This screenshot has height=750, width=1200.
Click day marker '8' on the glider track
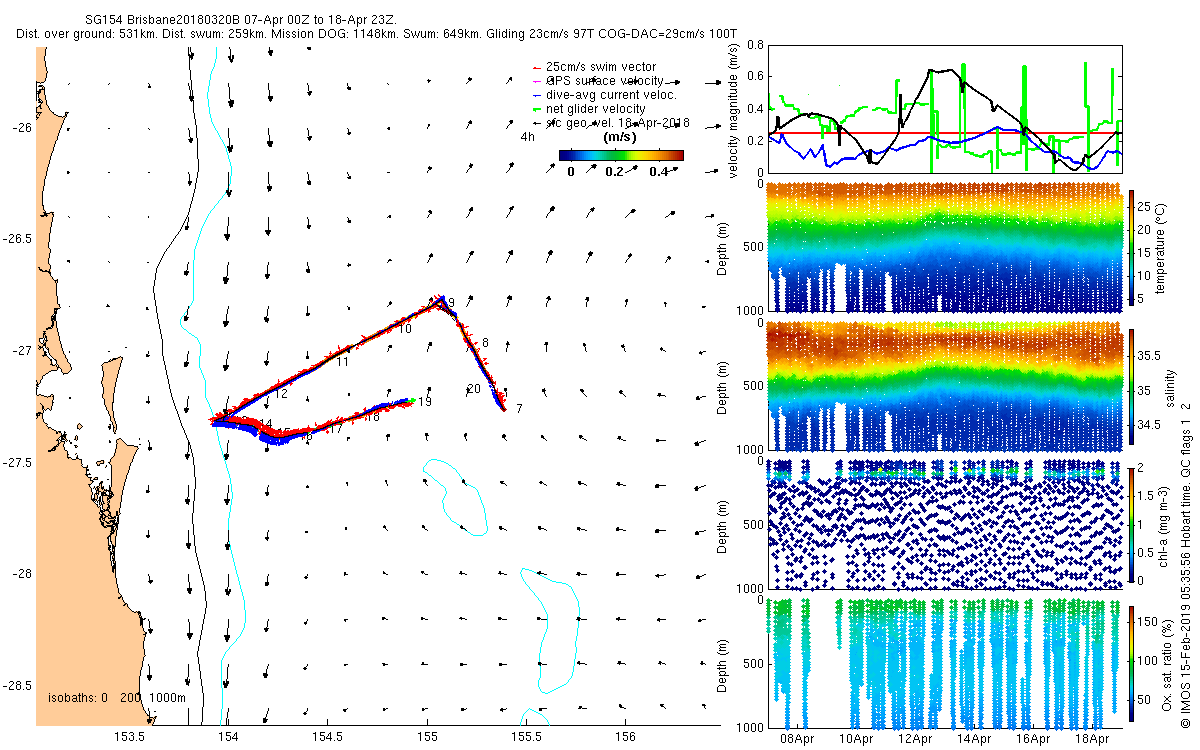pyautogui.click(x=485, y=343)
